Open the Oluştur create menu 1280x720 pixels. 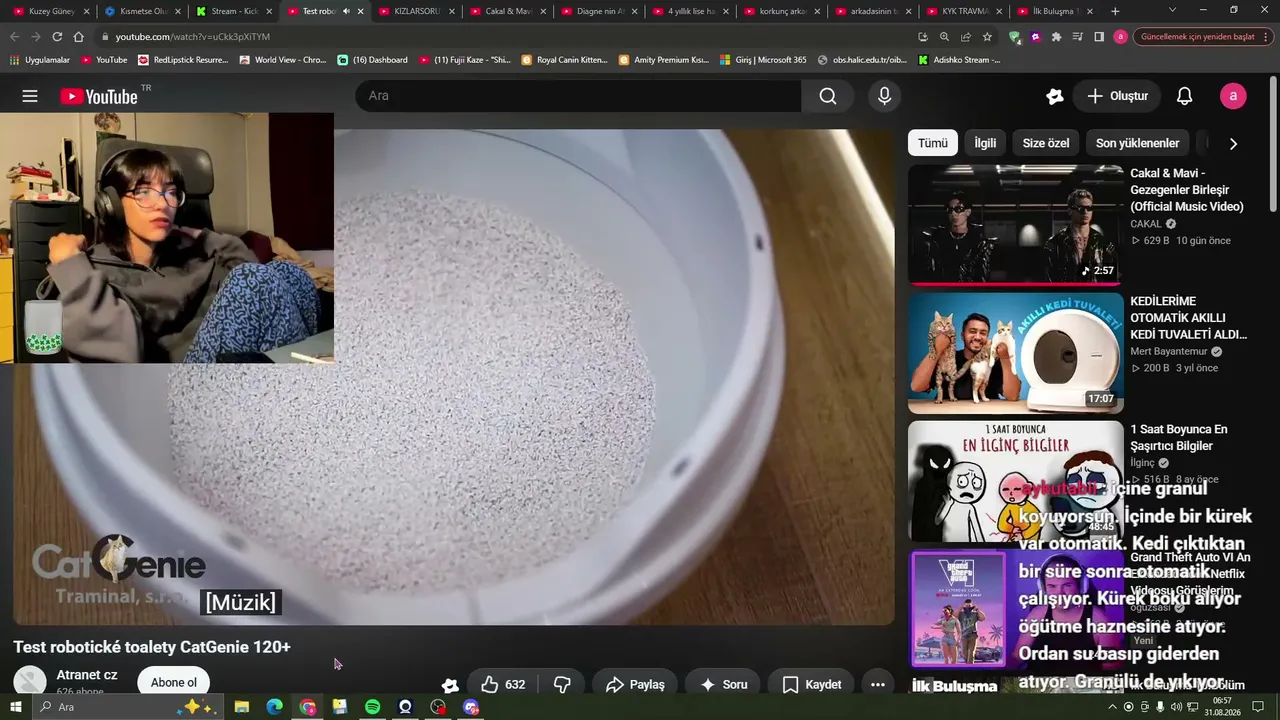pos(1117,96)
